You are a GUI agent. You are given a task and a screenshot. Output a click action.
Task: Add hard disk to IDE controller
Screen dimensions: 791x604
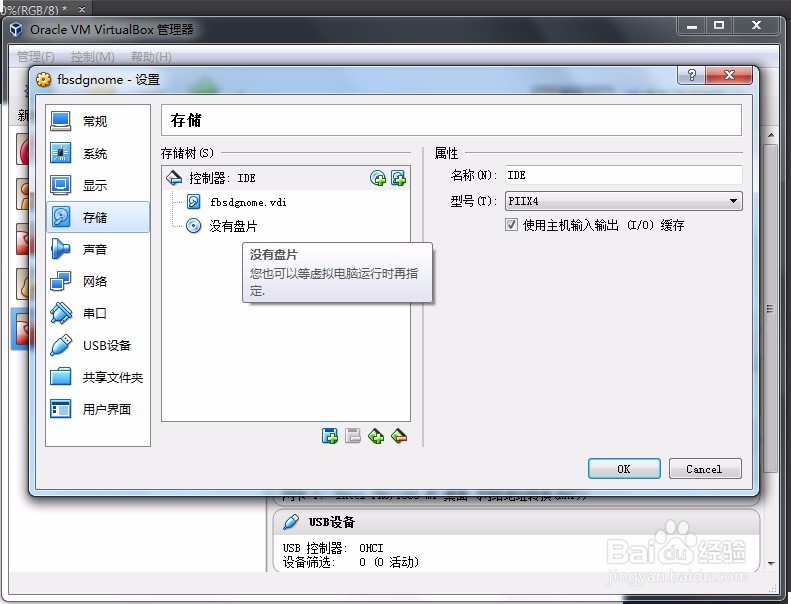[399, 178]
